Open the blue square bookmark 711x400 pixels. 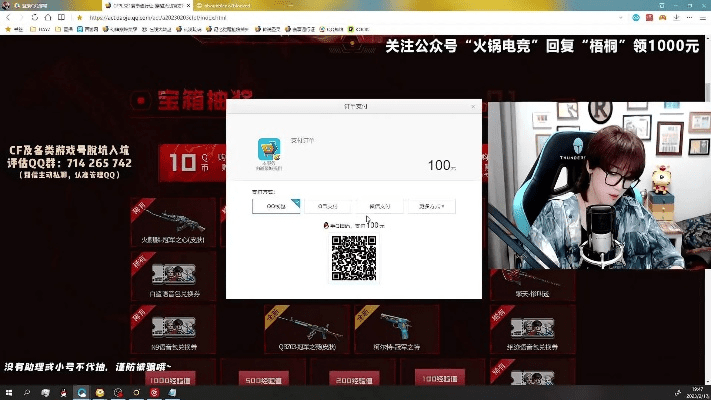(x=88, y=29)
